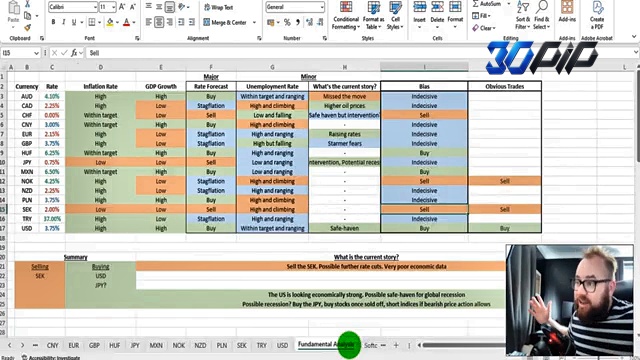Align text left in Alignment group

[x=149, y=22]
